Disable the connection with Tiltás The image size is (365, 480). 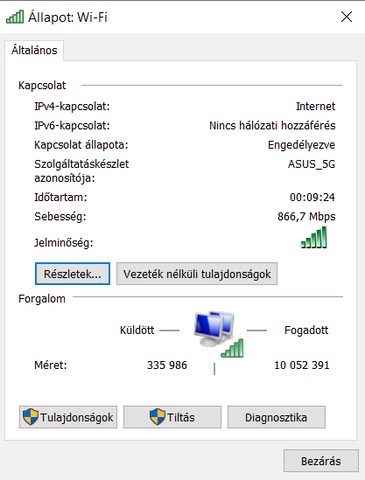(x=172, y=417)
